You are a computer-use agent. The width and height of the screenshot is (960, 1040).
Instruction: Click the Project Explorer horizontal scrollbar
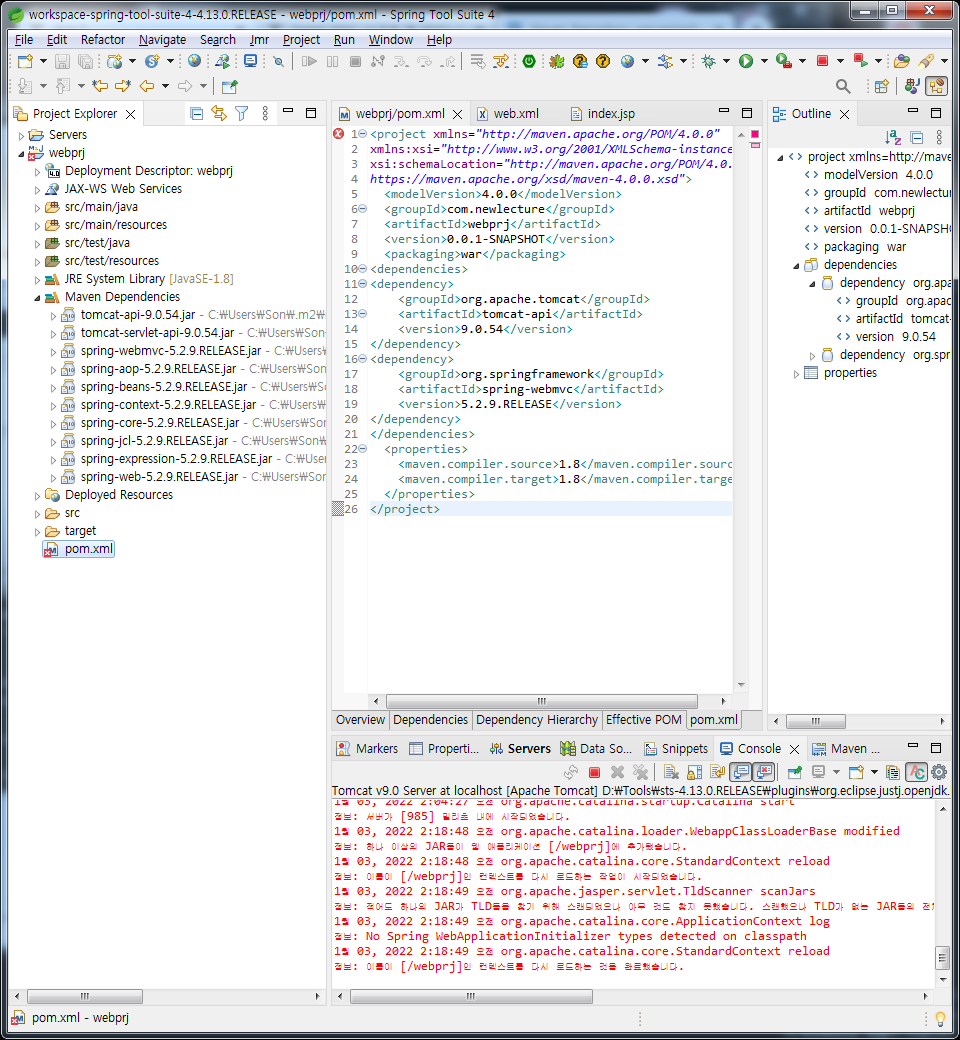pyautogui.click(x=84, y=996)
